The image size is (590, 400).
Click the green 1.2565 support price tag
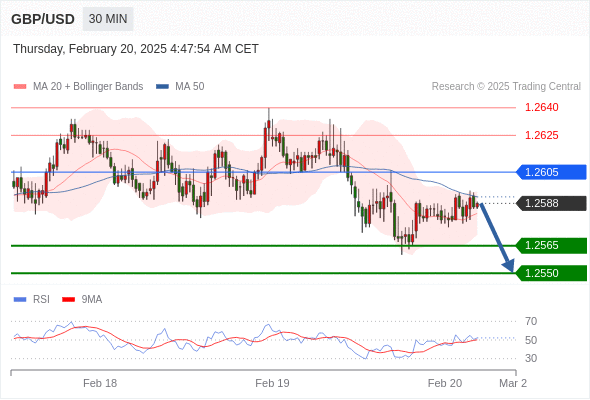(x=551, y=245)
